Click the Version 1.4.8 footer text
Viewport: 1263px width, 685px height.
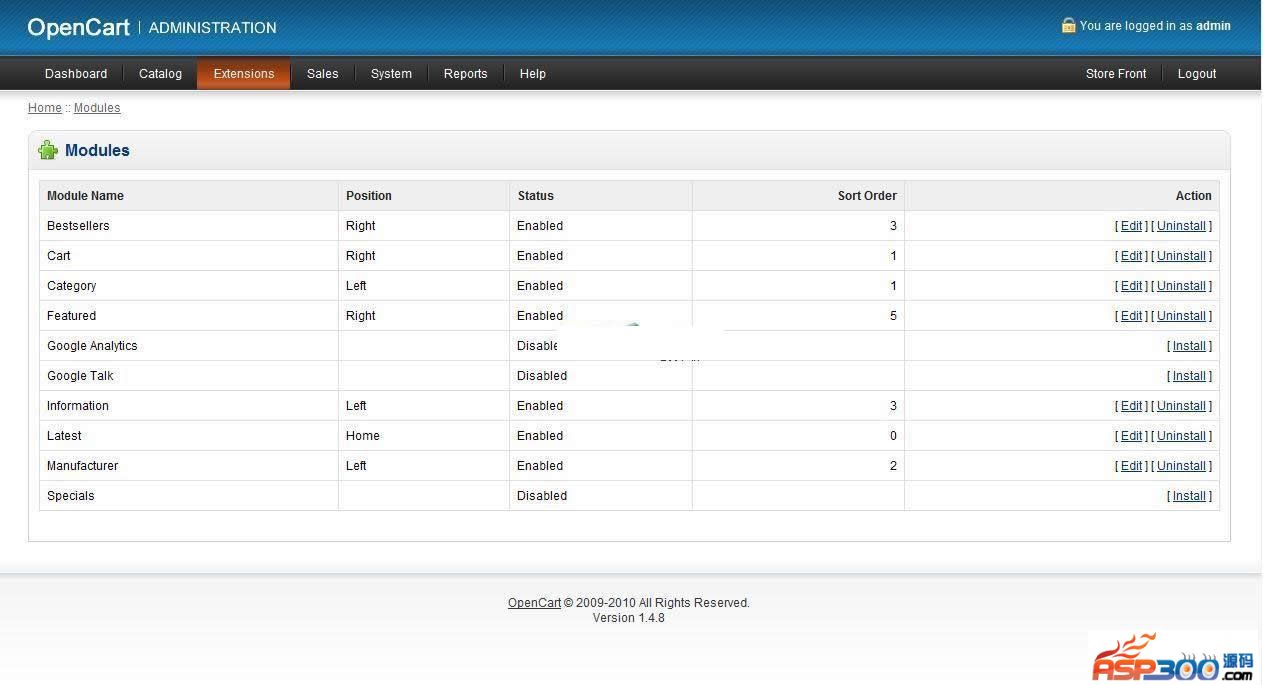tap(629, 618)
